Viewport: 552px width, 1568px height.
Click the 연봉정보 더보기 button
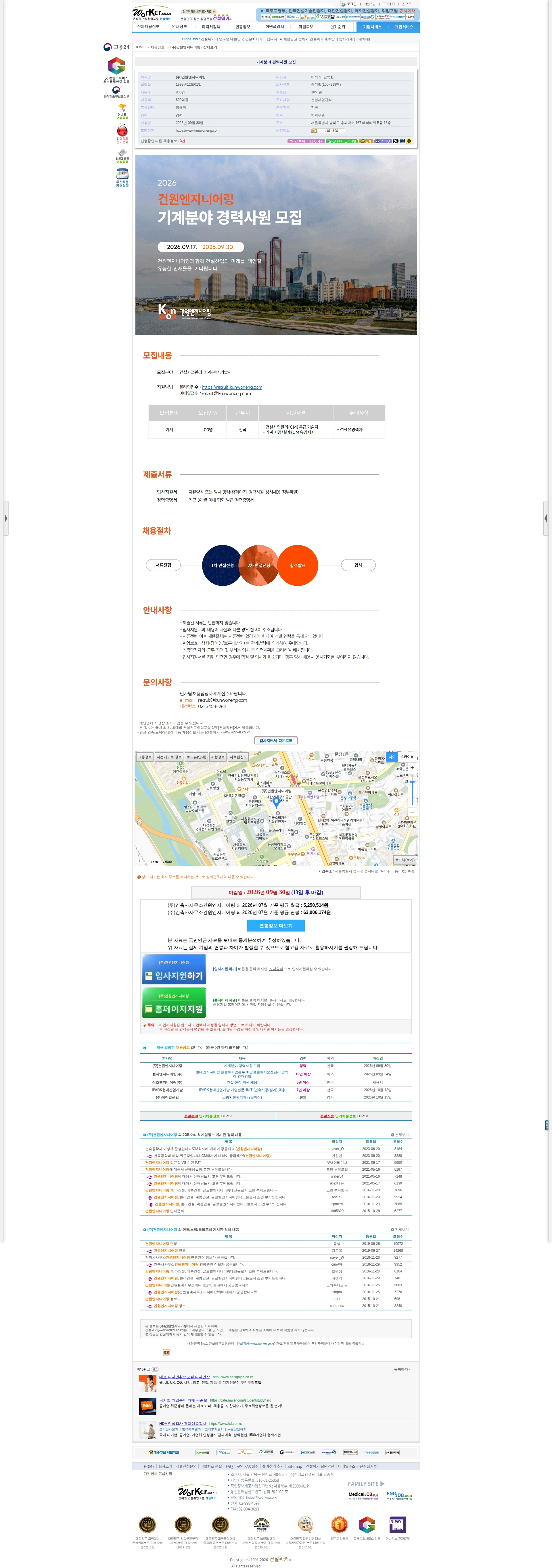point(276,926)
